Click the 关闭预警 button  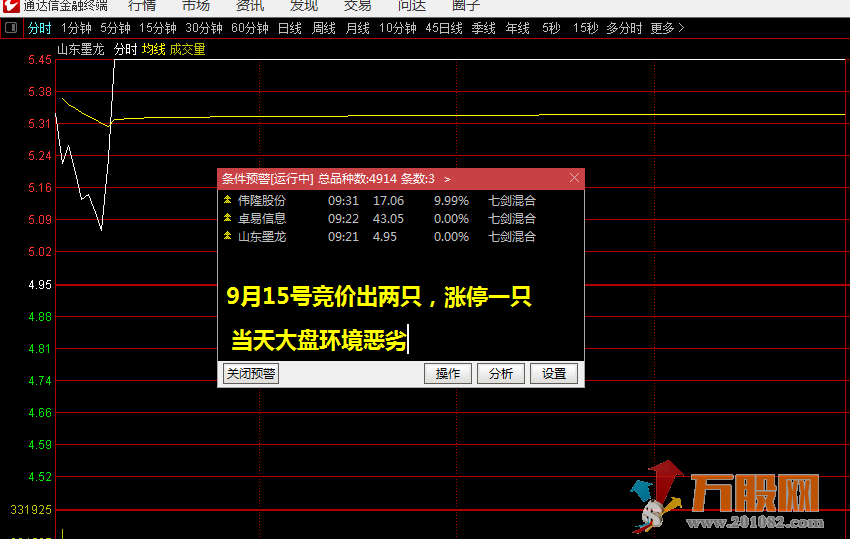coord(251,373)
